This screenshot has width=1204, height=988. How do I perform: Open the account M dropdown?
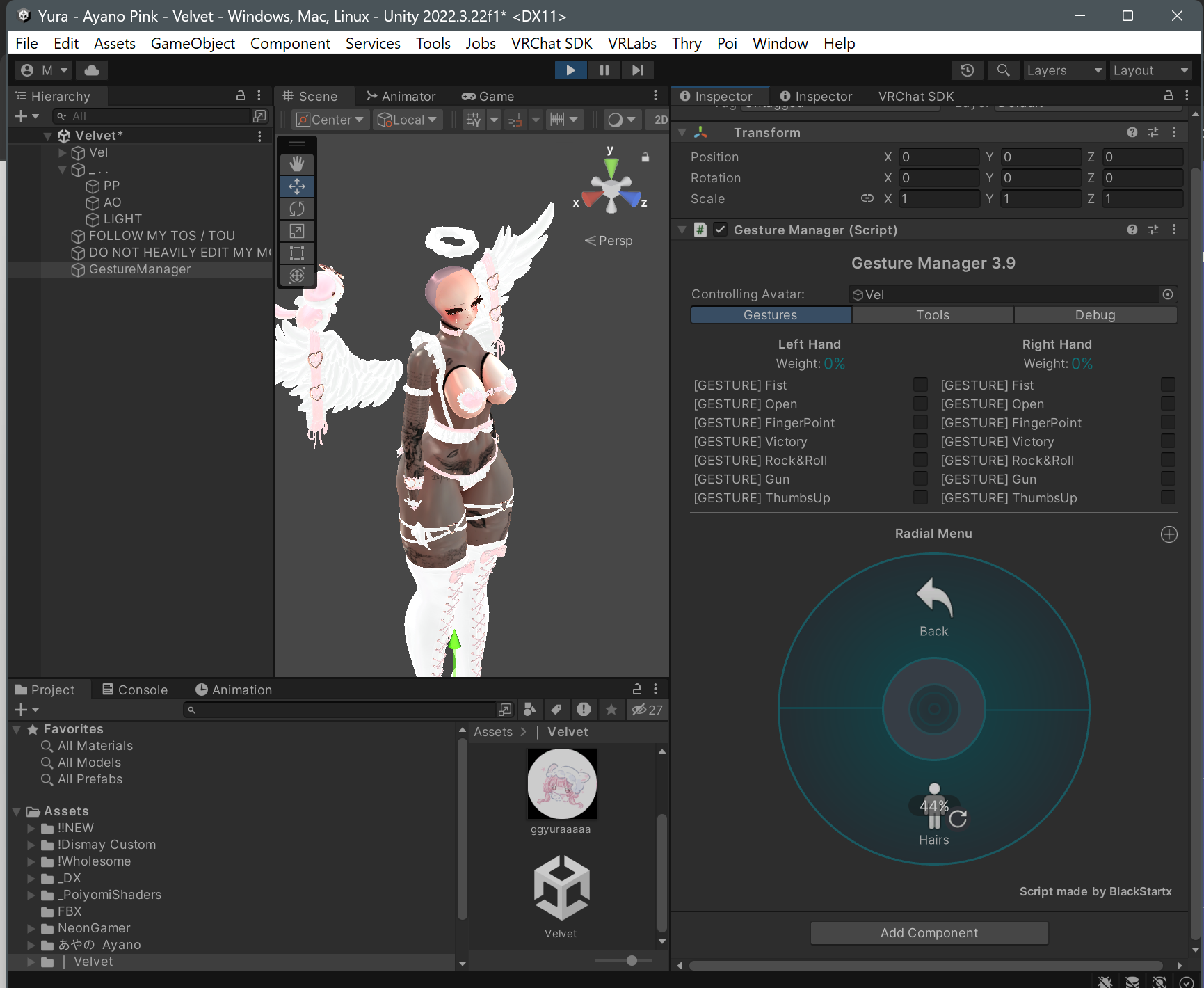44,70
